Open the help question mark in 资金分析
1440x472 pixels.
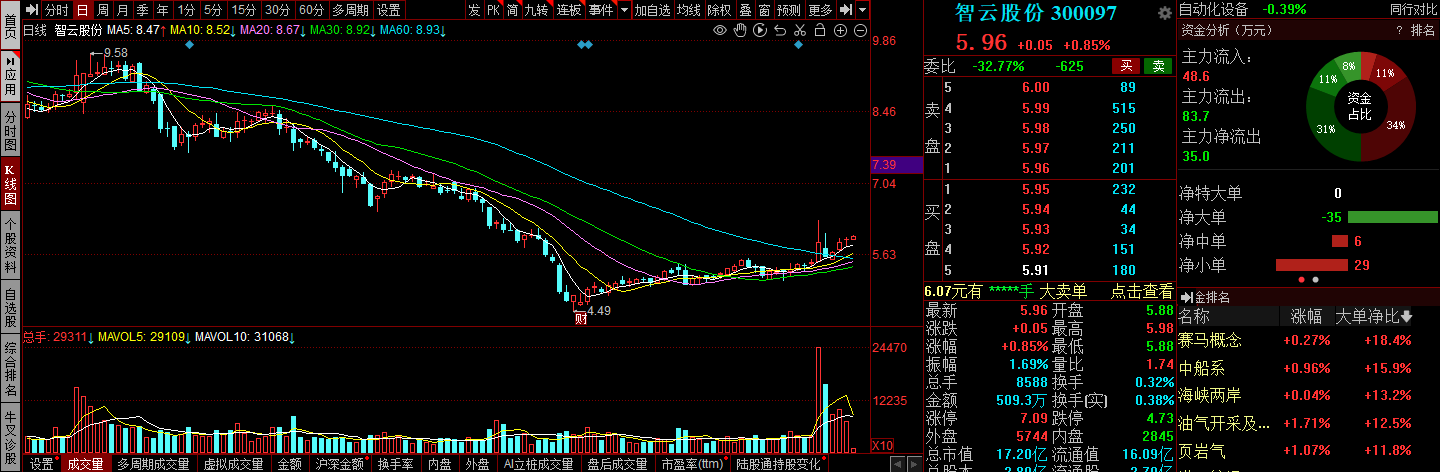(x=1399, y=31)
